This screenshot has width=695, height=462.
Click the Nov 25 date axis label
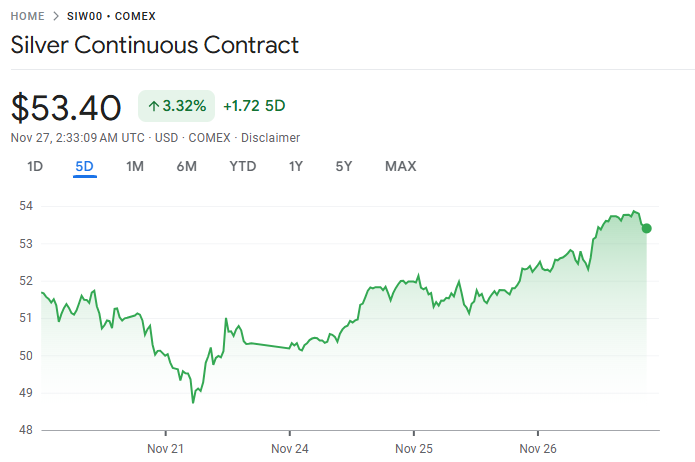[x=413, y=448]
